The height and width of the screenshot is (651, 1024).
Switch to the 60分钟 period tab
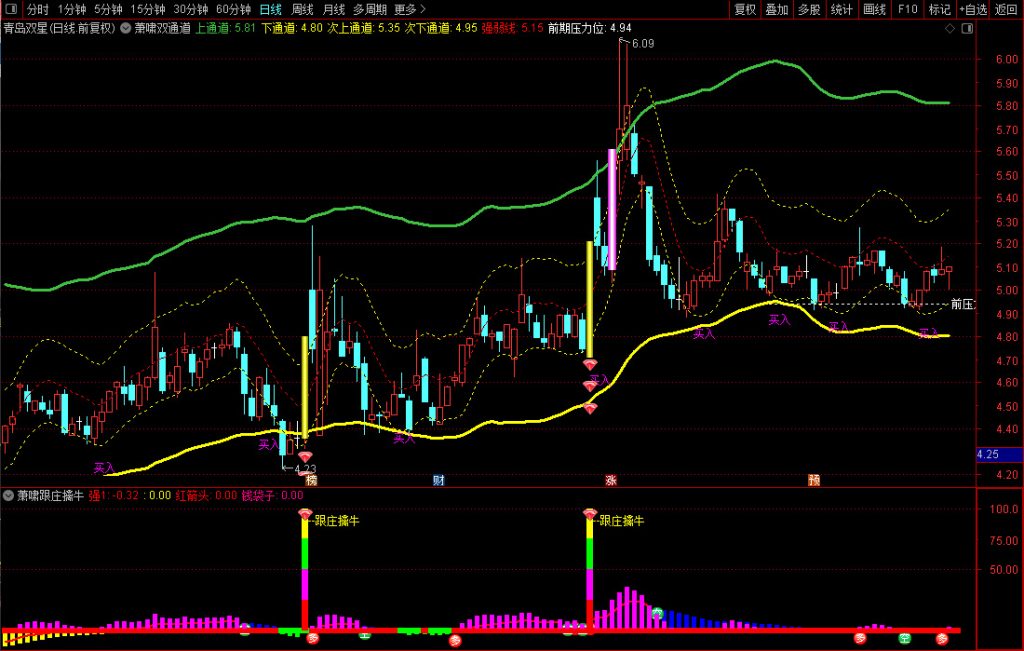[x=233, y=10]
